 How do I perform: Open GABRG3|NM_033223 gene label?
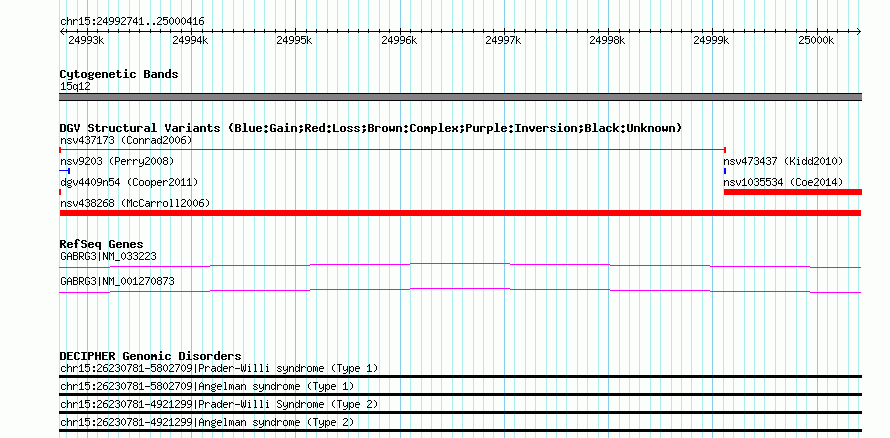[108, 256]
